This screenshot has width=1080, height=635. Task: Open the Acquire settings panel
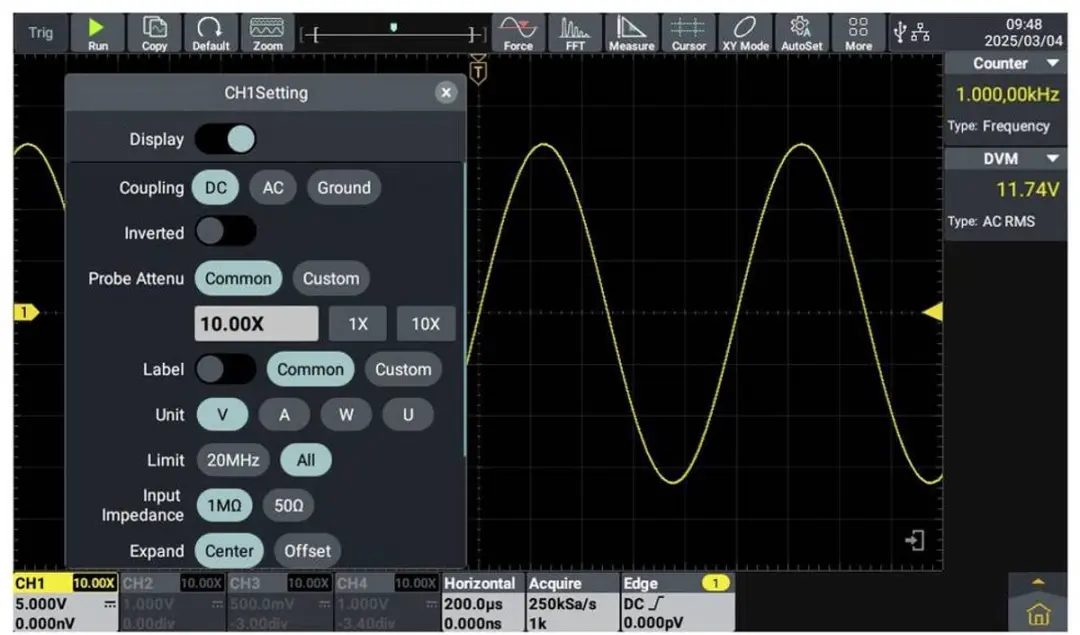[x=572, y=603]
